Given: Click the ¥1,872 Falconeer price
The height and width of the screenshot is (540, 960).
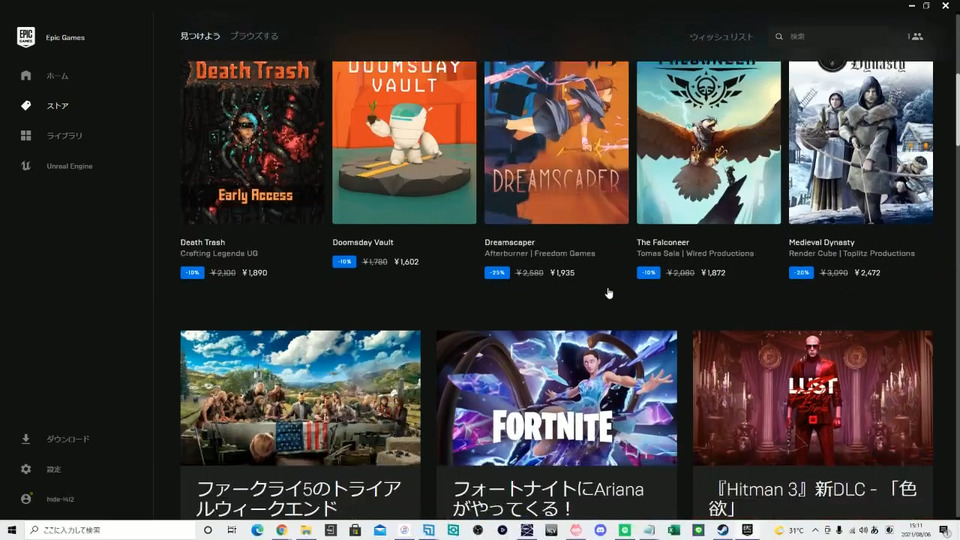Looking at the screenshot, I should click(x=713, y=273).
